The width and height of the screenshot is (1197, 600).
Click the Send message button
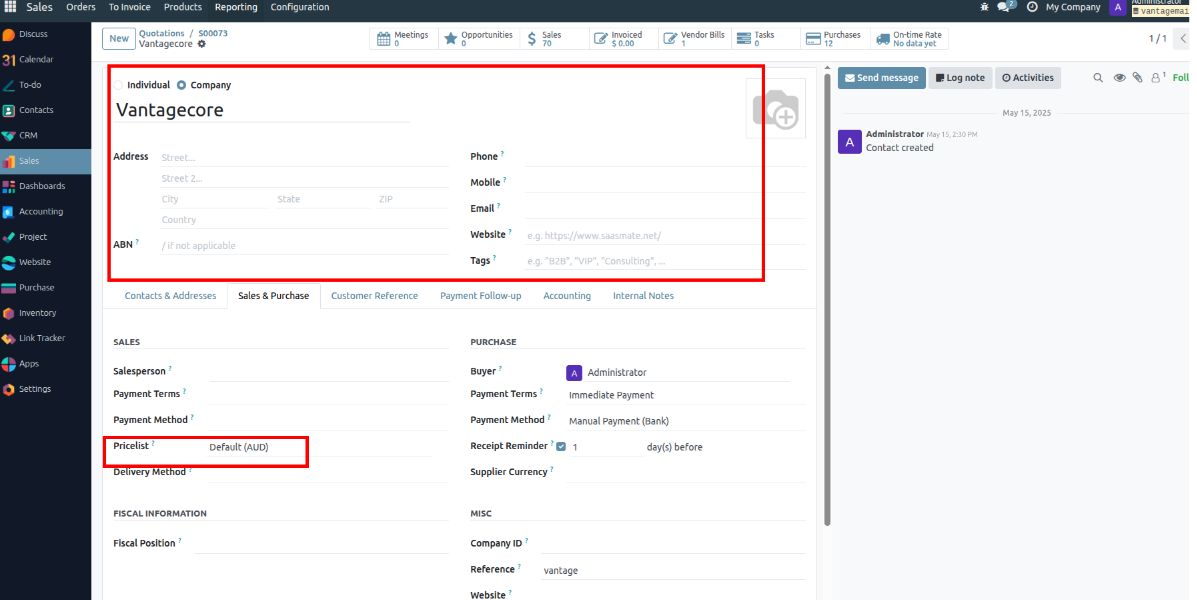[881, 78]
